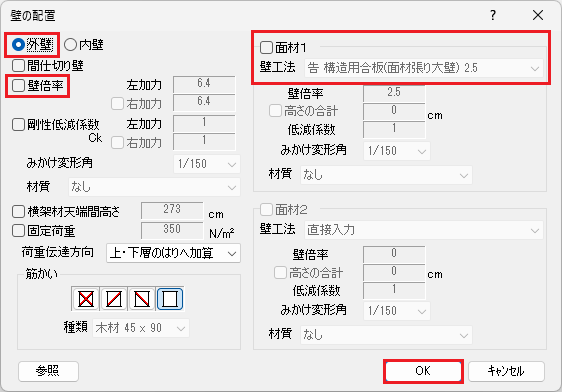Open 面材1 壁工法 構造用合板 dropdown

pyautogui.click(x=424, y=68)
